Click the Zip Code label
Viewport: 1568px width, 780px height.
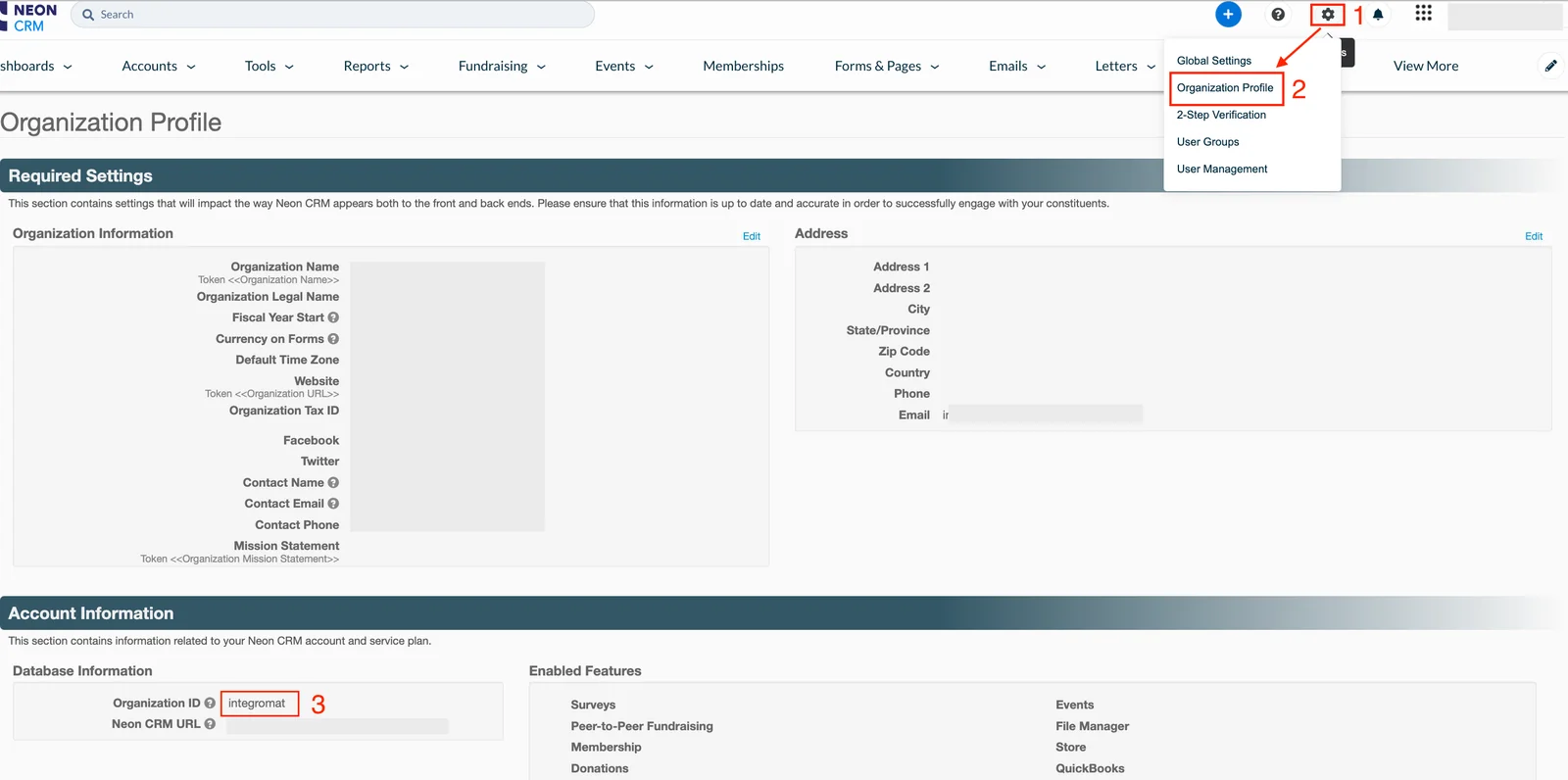(904, 352)
